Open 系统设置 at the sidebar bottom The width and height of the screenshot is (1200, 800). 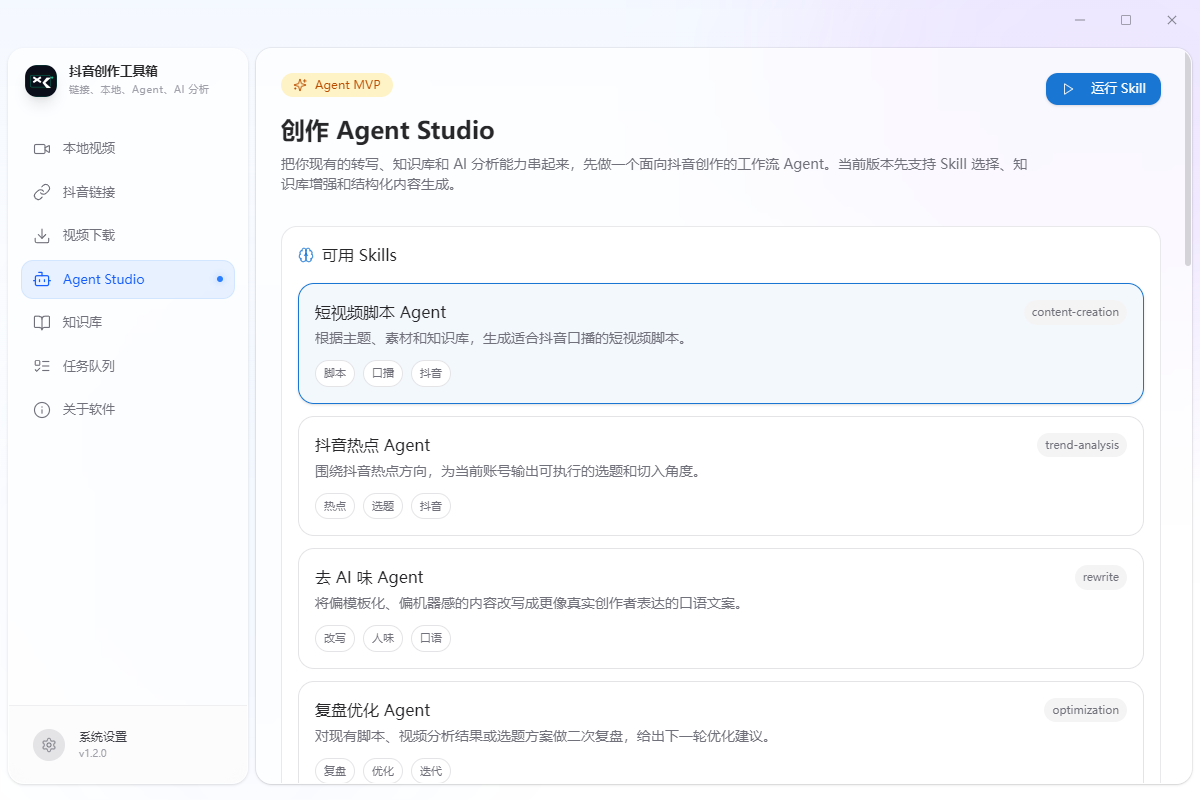coord(128,745)
